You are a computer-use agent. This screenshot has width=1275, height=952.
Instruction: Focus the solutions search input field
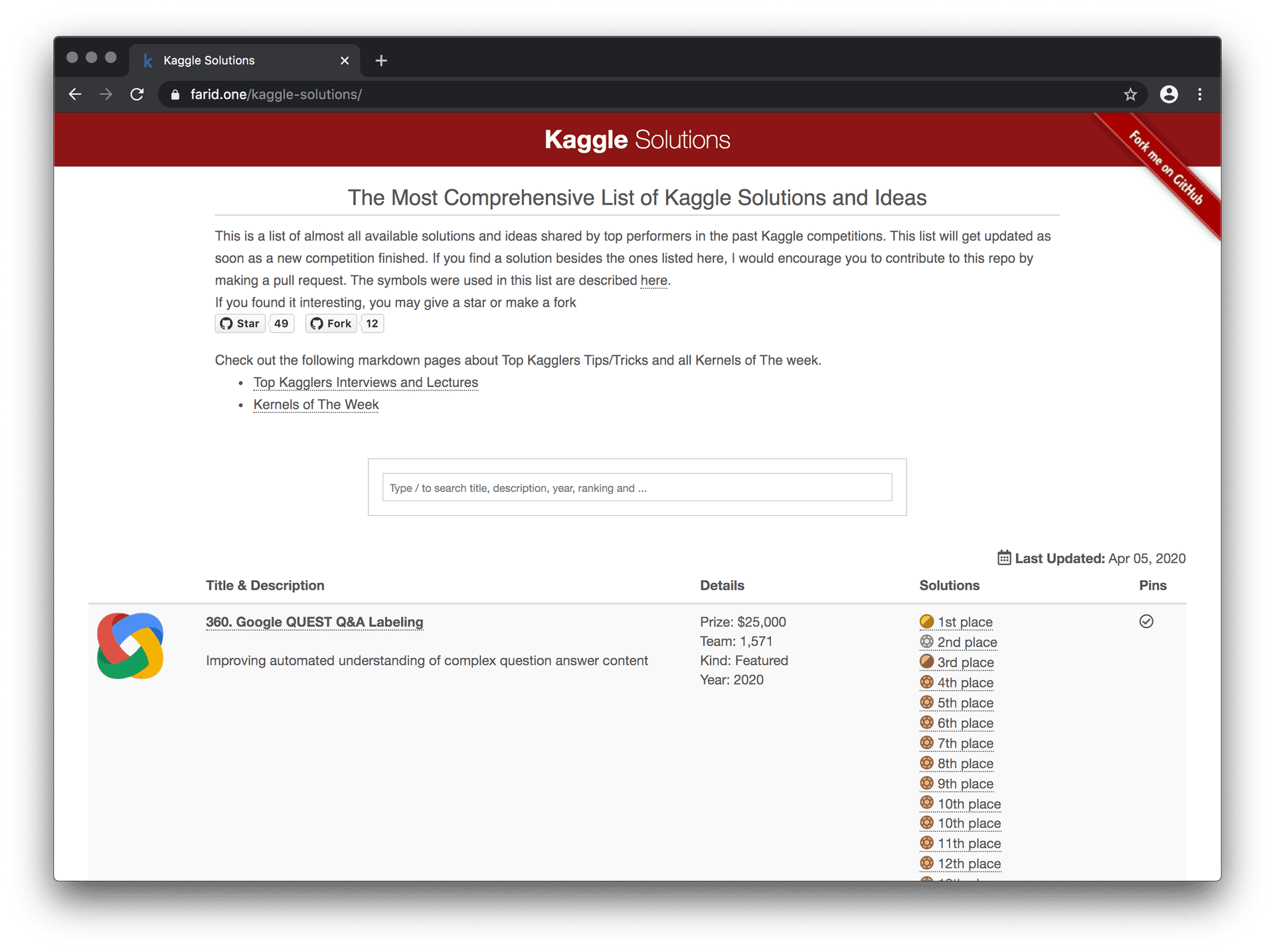click(x=637, y=488)
